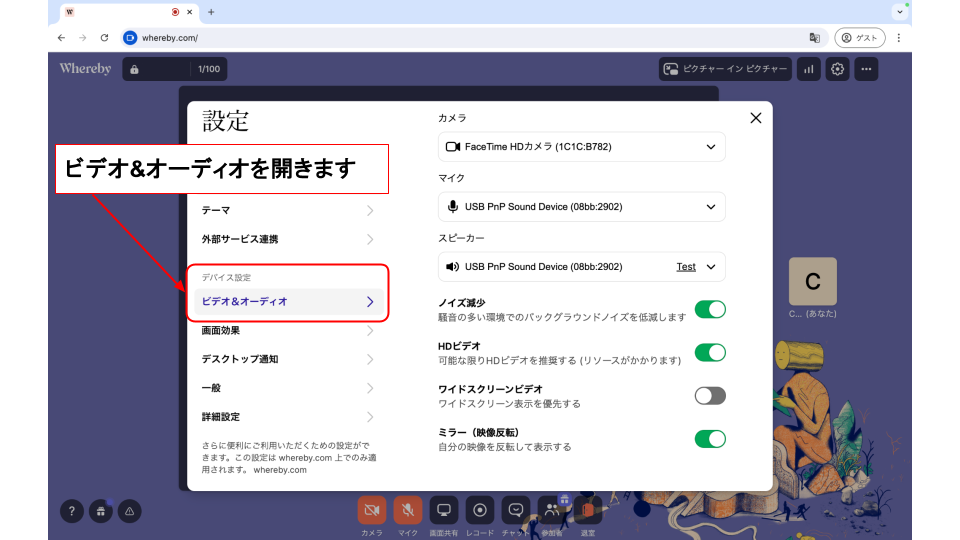Screen dimensions: 960x540
Task: Click the Test speaker link
Action: click(x=686, y=267)
